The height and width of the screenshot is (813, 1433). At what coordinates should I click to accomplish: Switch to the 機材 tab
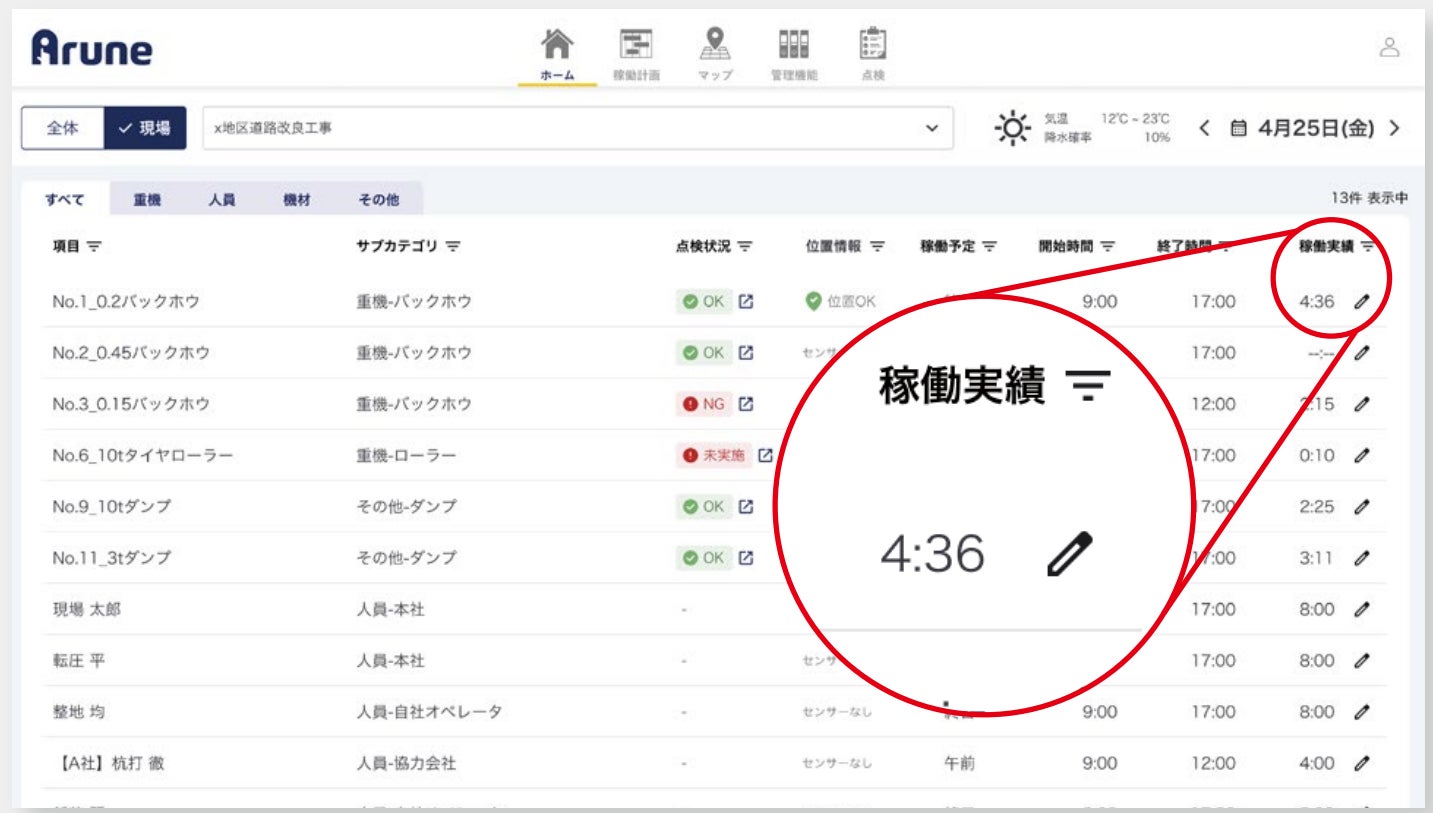pyautogui.click(x=297, y=199)
